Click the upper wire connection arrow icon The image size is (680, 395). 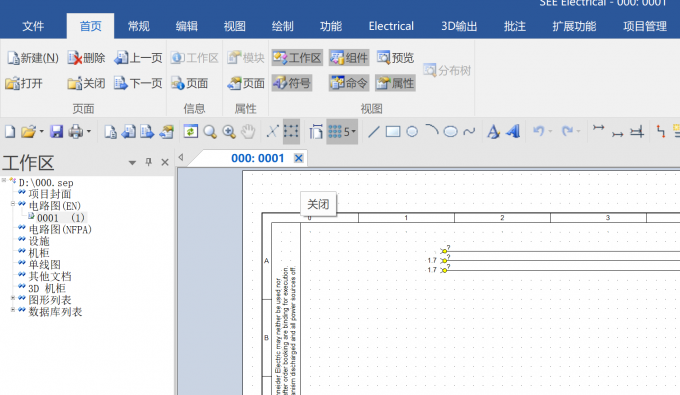(x=598, y=128)
